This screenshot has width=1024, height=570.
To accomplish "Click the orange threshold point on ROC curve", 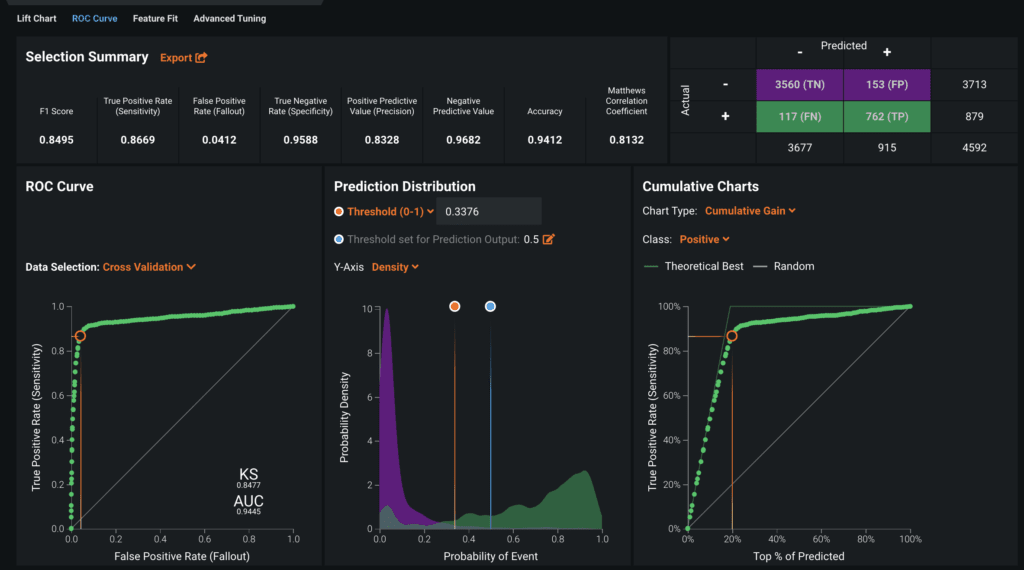I will [x=80, y=336].
